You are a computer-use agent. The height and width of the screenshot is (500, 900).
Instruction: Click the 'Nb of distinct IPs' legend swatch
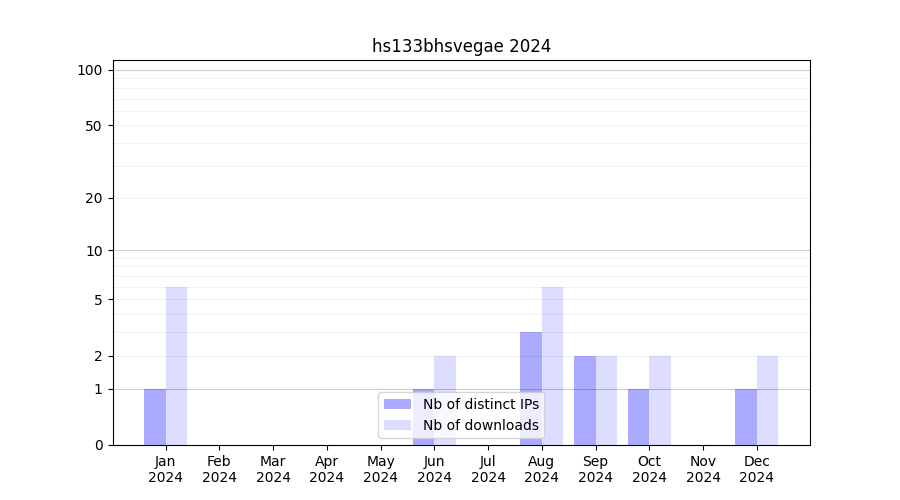pyautogui.click(x=397, y=404)
